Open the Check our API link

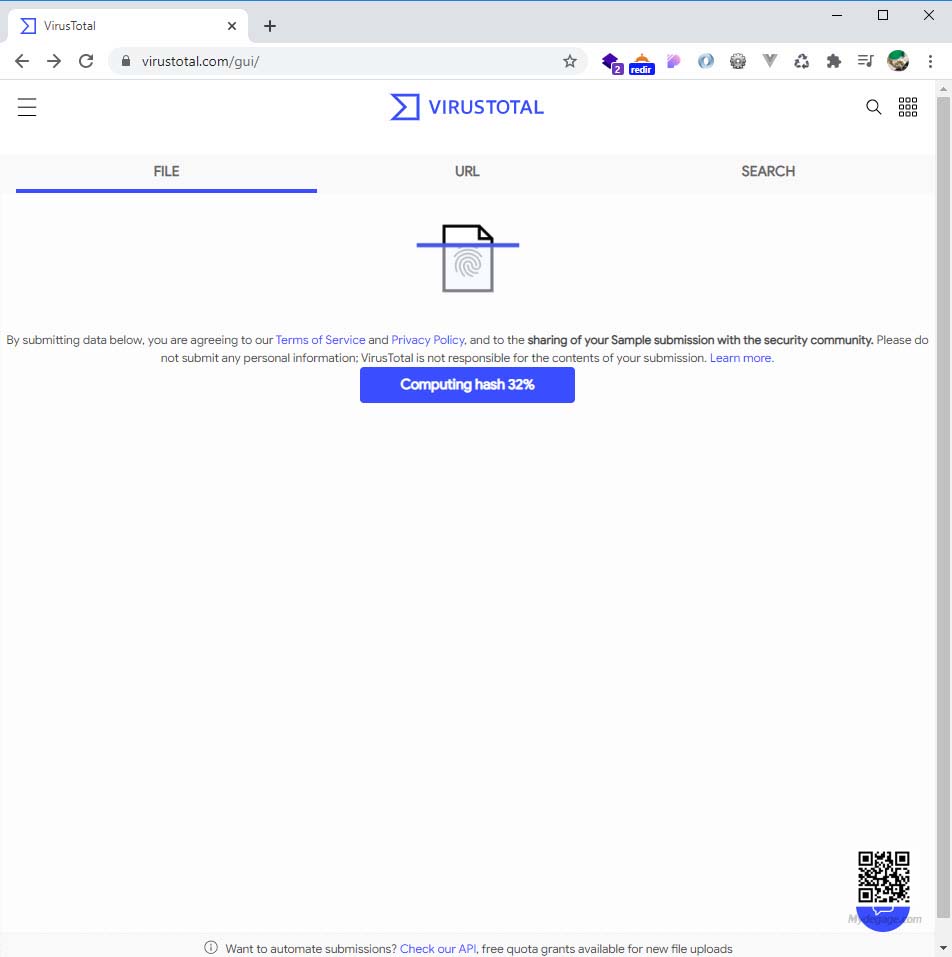(x=438, y=948)
